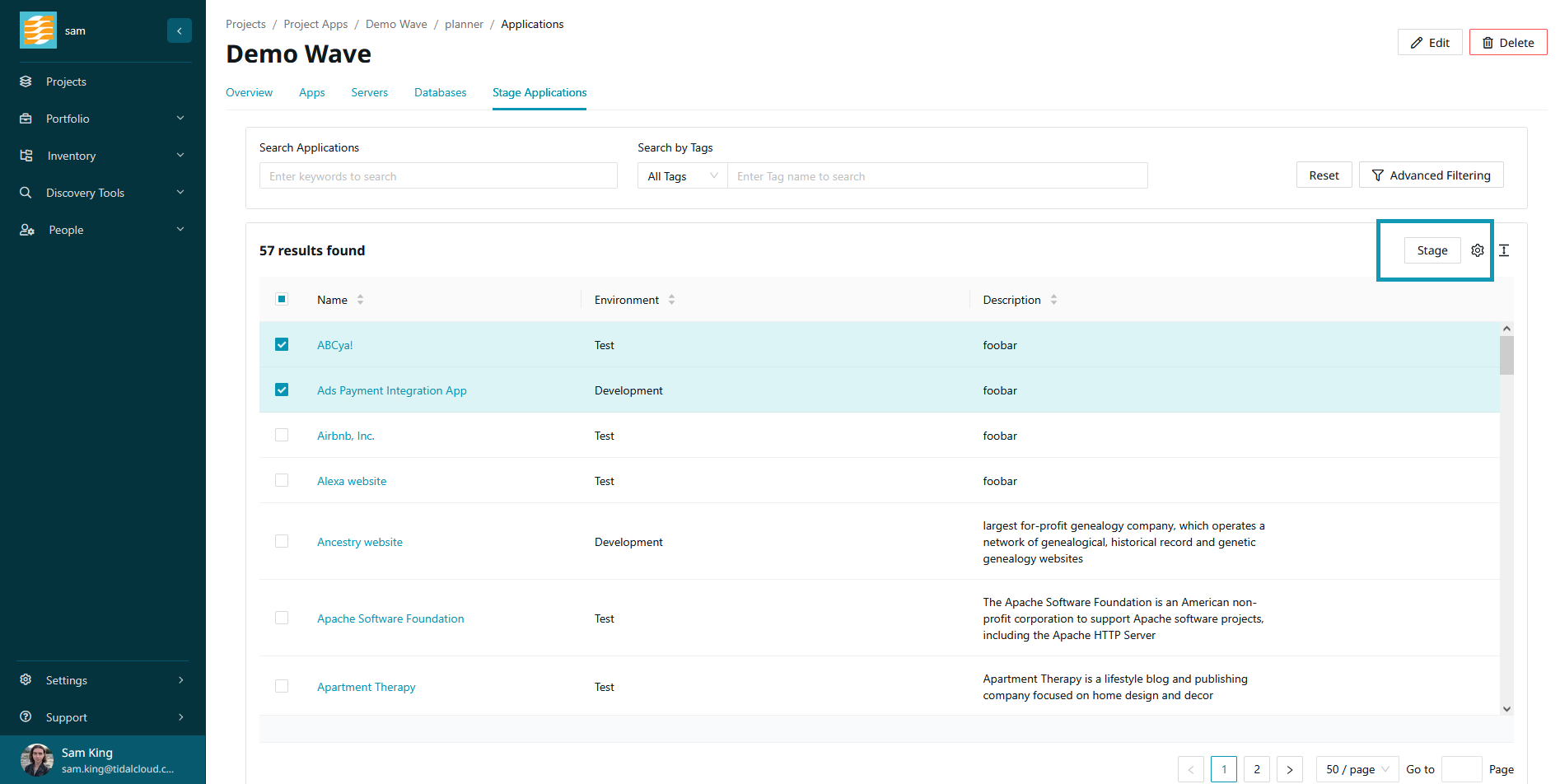Uncheck the ABCya! row checkbox
The height and width of the screenshot is (784, 1560).
(282, 344)
